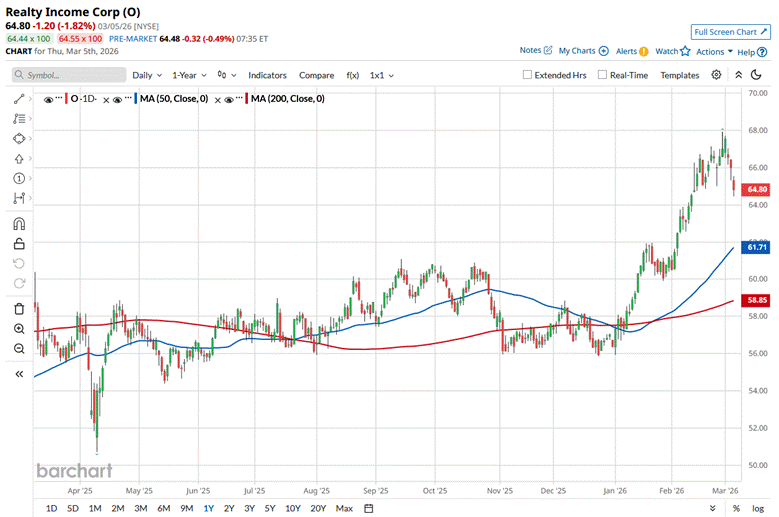Open the Actions dropdown menu

coord(714,51)
